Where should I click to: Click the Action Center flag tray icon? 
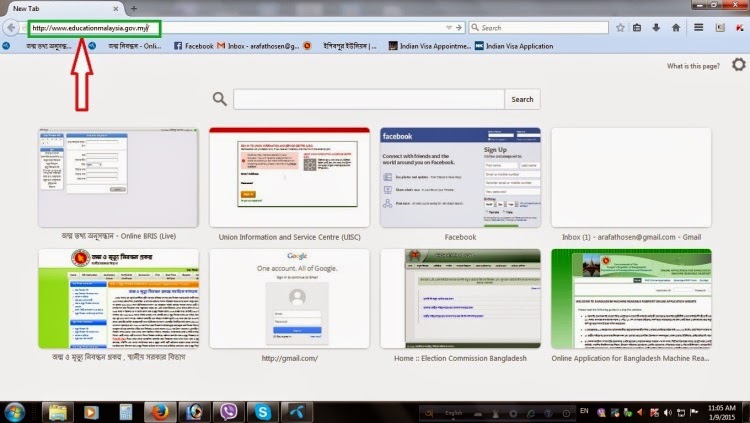694,412
